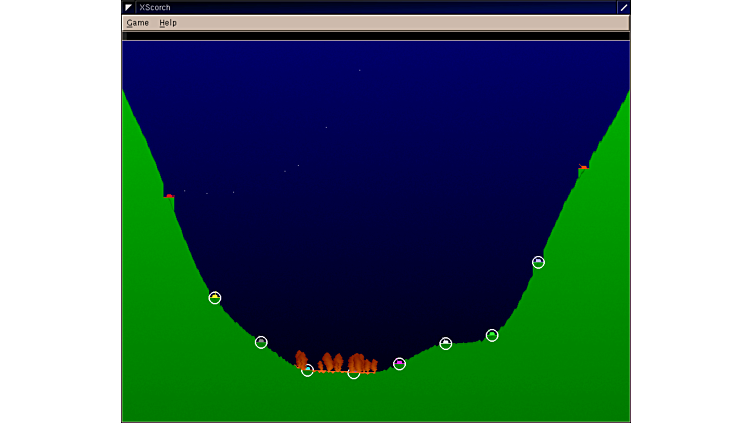This screenshot has width=752, height=423.
Task: Click the burning orange flames in the valley
Action: tap(335, 362)
